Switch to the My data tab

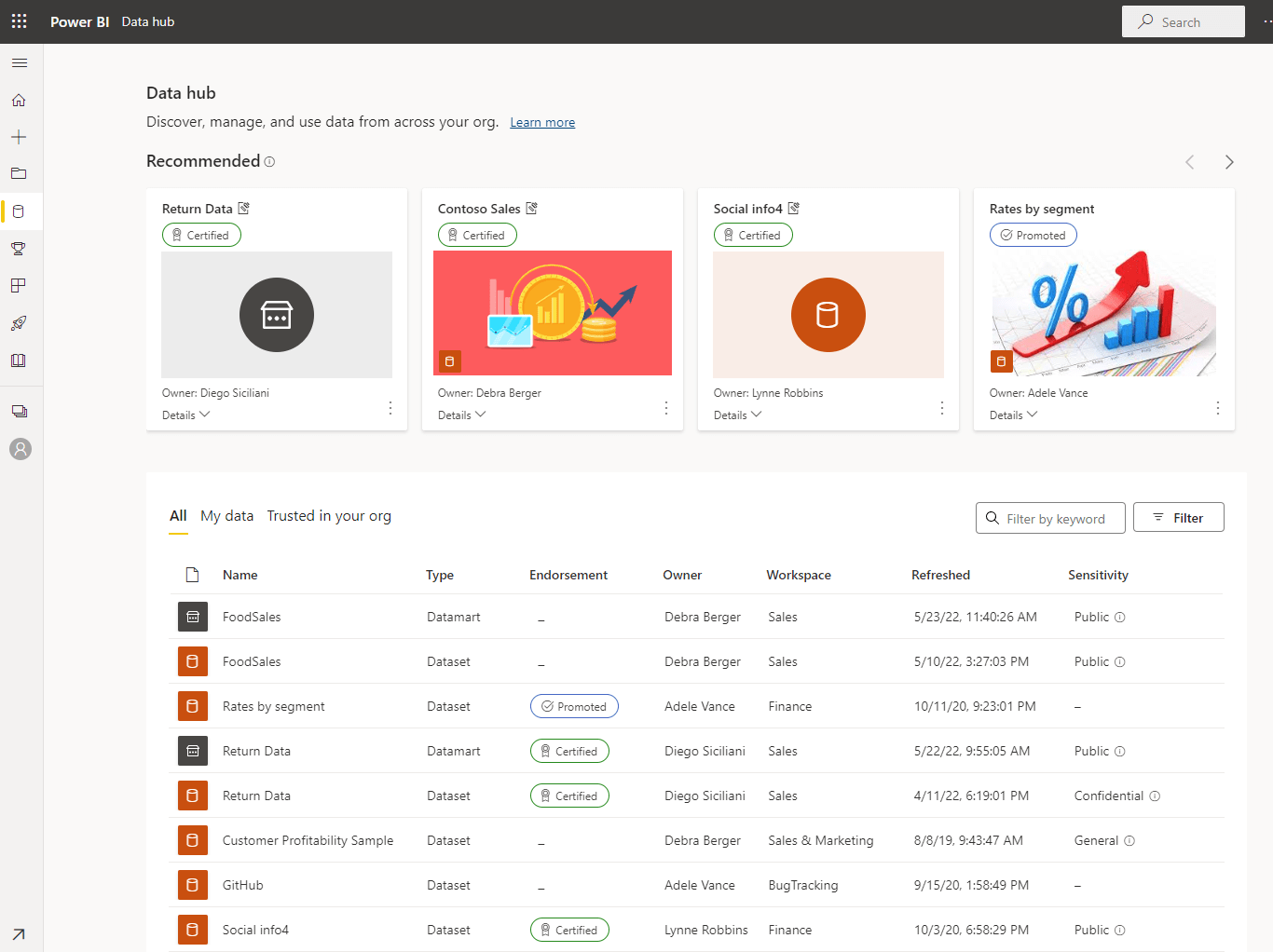click(x=226, y=515)
